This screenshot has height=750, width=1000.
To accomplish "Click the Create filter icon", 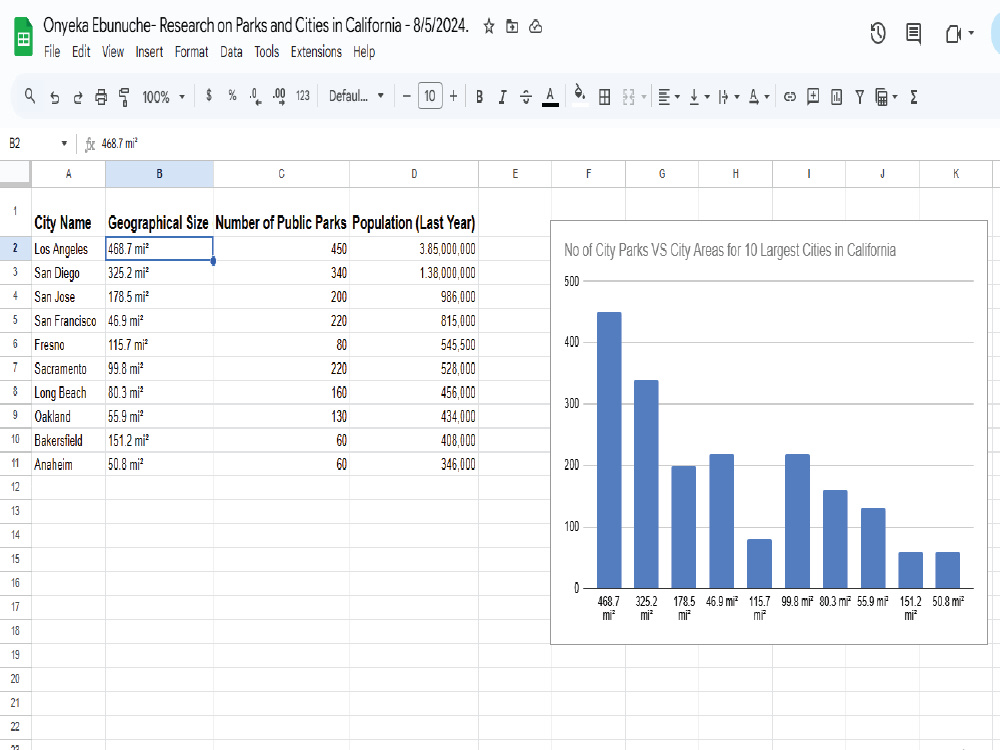I will pyautogui.click(x=860, y=96).
